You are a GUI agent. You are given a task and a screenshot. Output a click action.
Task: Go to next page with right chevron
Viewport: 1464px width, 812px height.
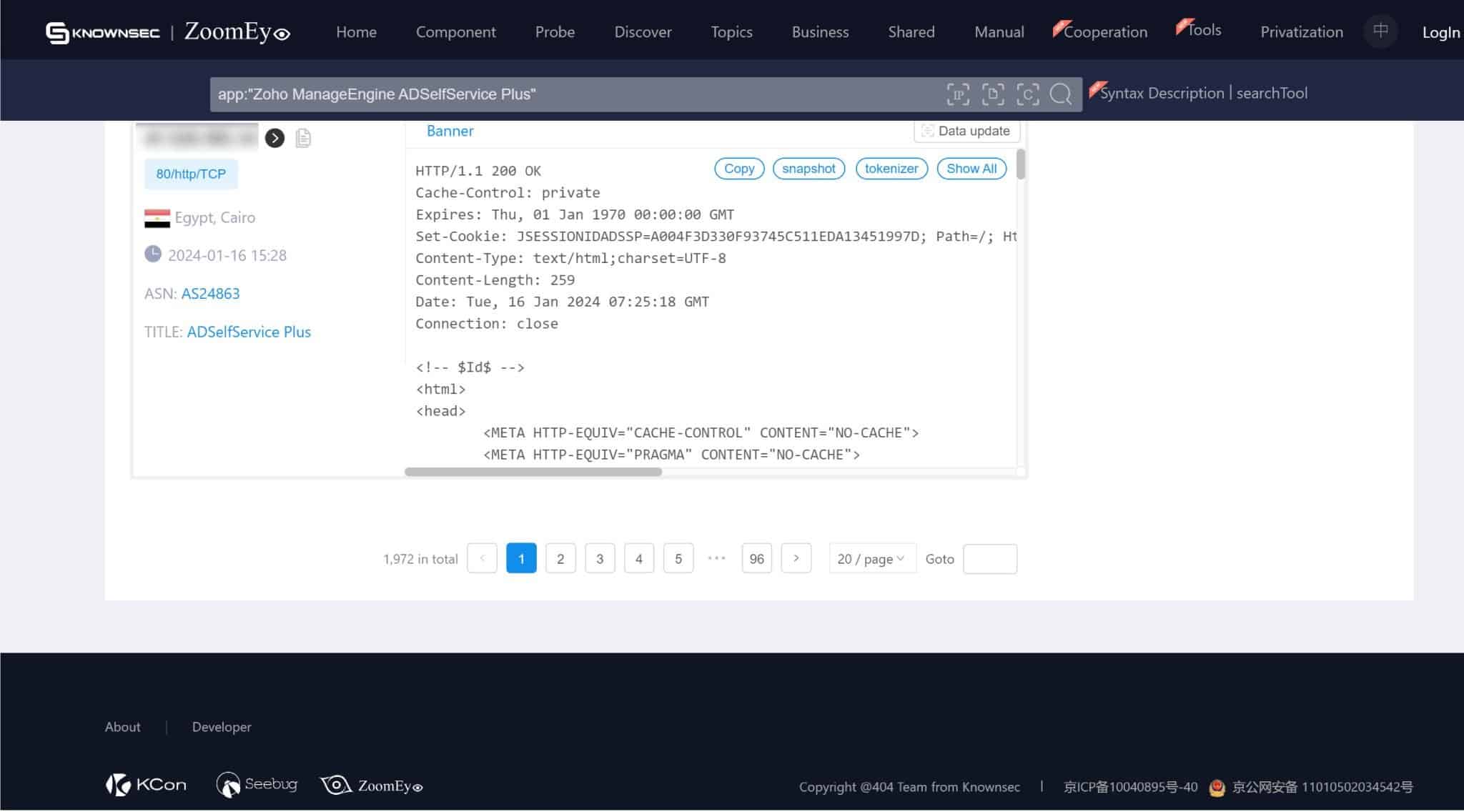(796, 559)
